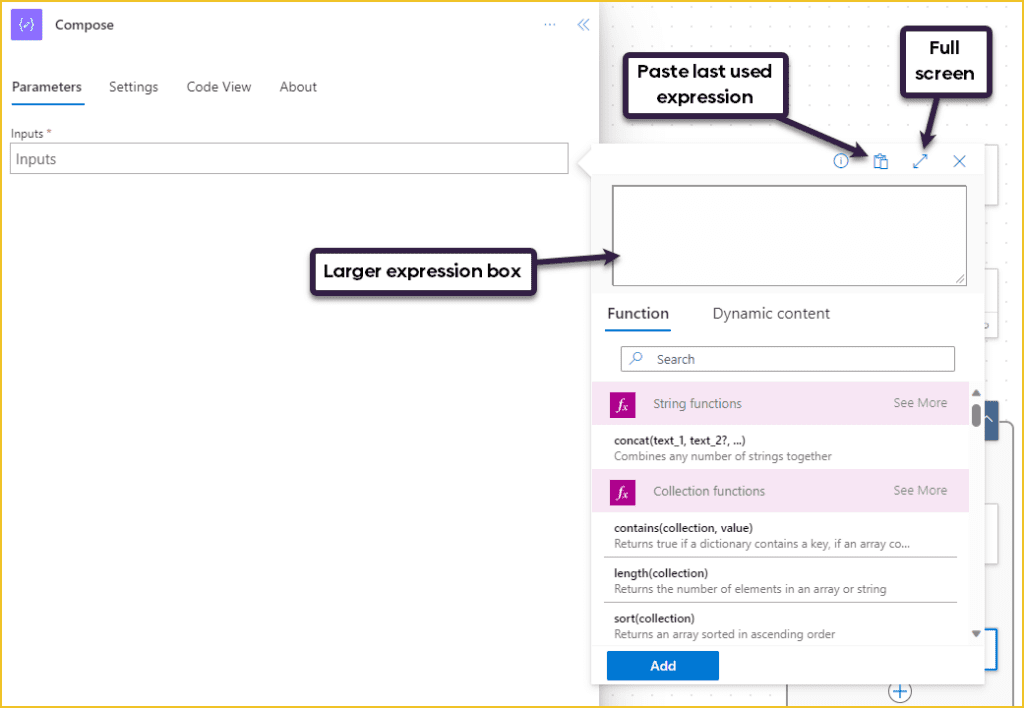Close the expression editor with the X
Viewport: 1024px width, 708px height.
(959, 160)
